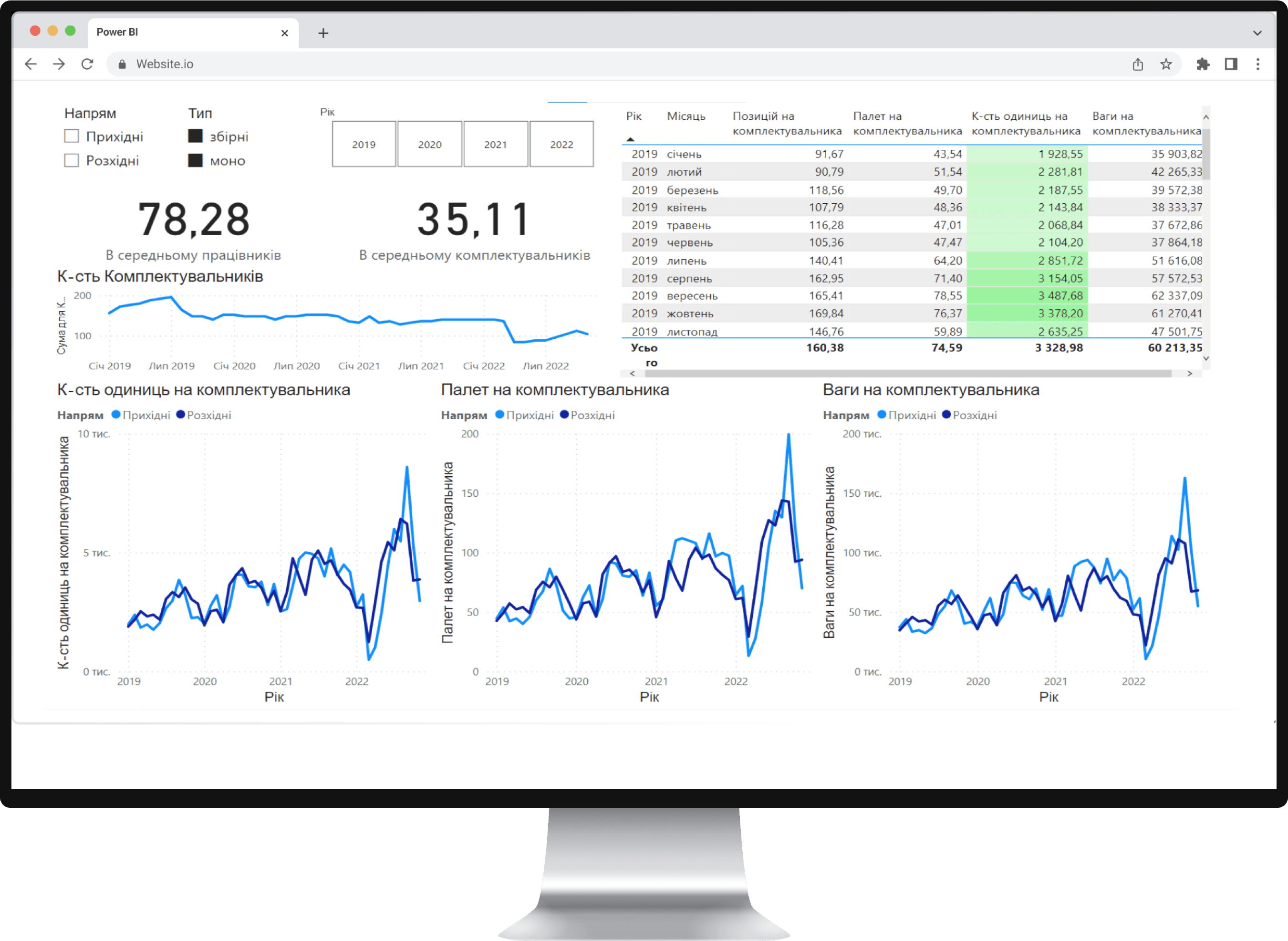Image resolution: width=1288 pixels, height=941 pixels.
Task: Click Прихідні legend in weights chart
Action: (x=906, y=415)
